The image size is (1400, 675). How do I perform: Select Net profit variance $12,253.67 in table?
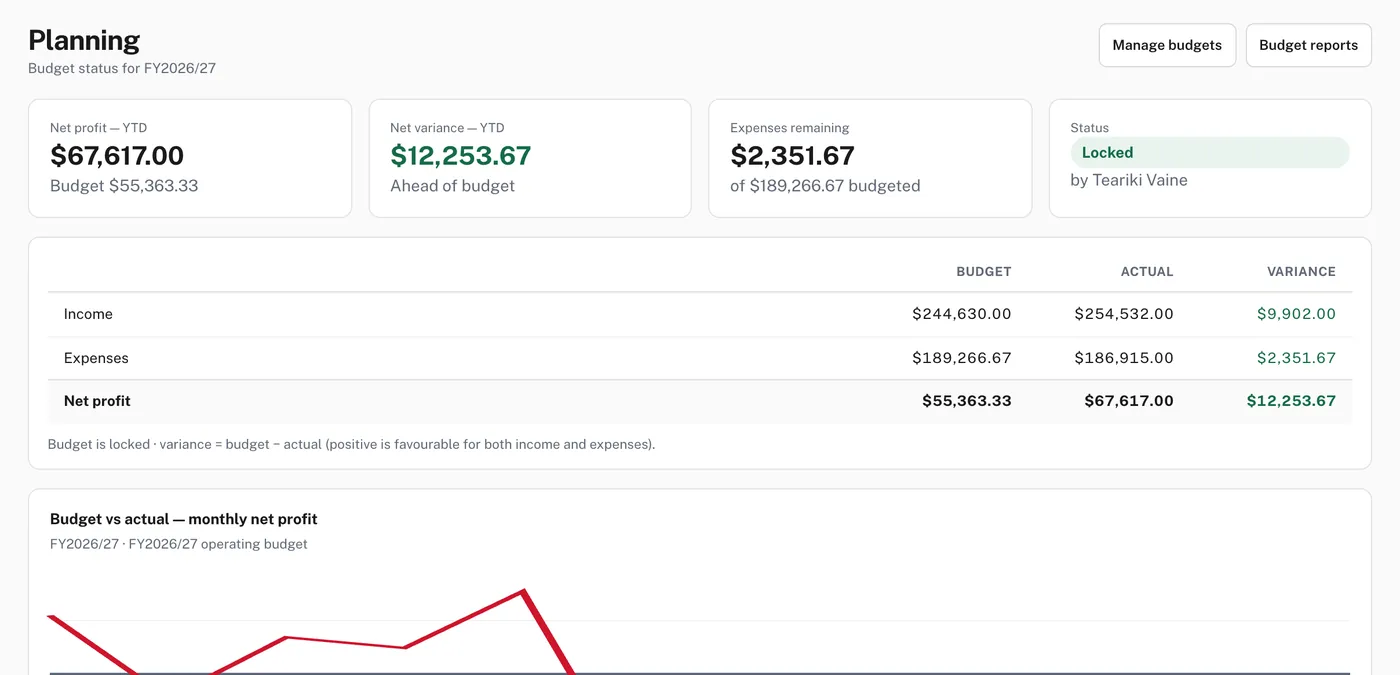pos(1291,401)
